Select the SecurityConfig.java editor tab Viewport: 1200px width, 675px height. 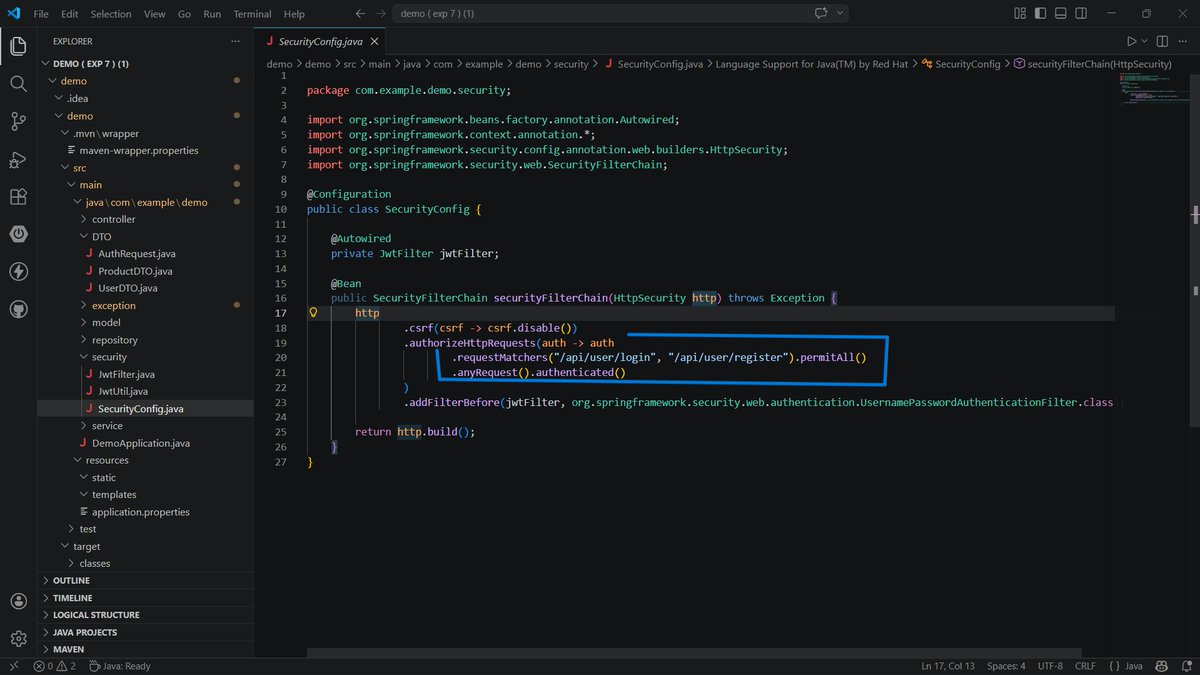(320, 42)
